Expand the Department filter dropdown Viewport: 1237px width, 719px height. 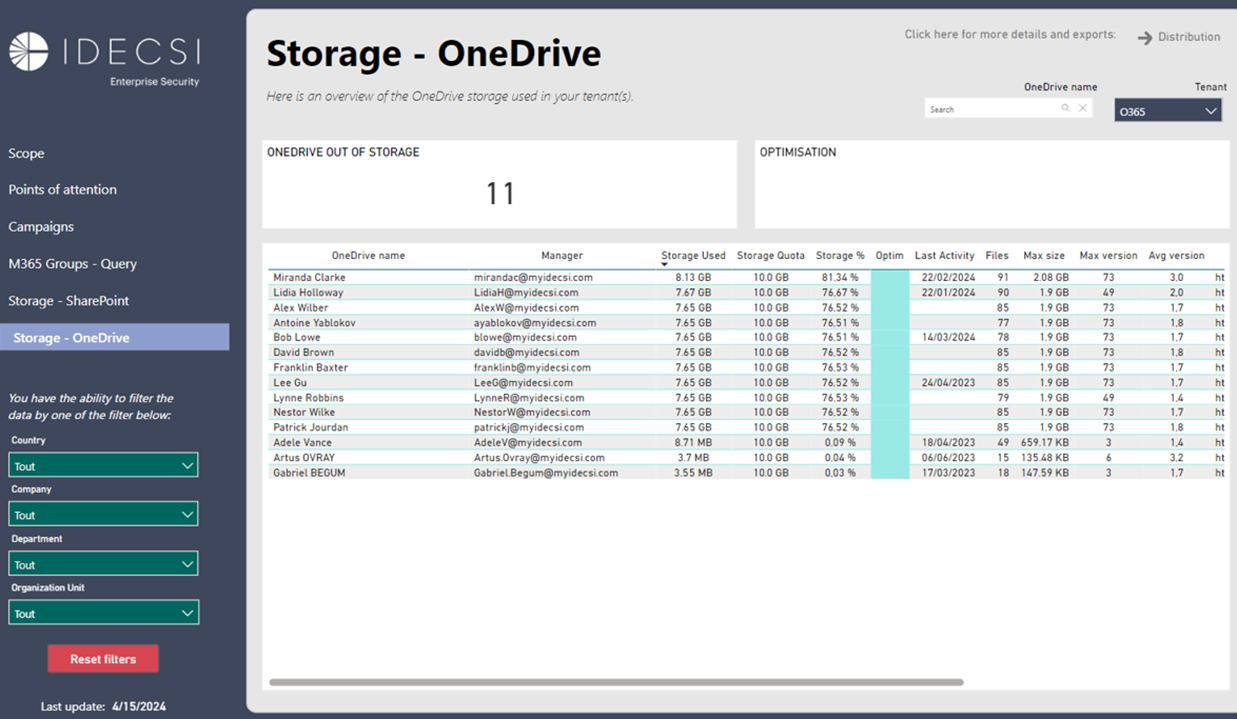tap(103, 563)
